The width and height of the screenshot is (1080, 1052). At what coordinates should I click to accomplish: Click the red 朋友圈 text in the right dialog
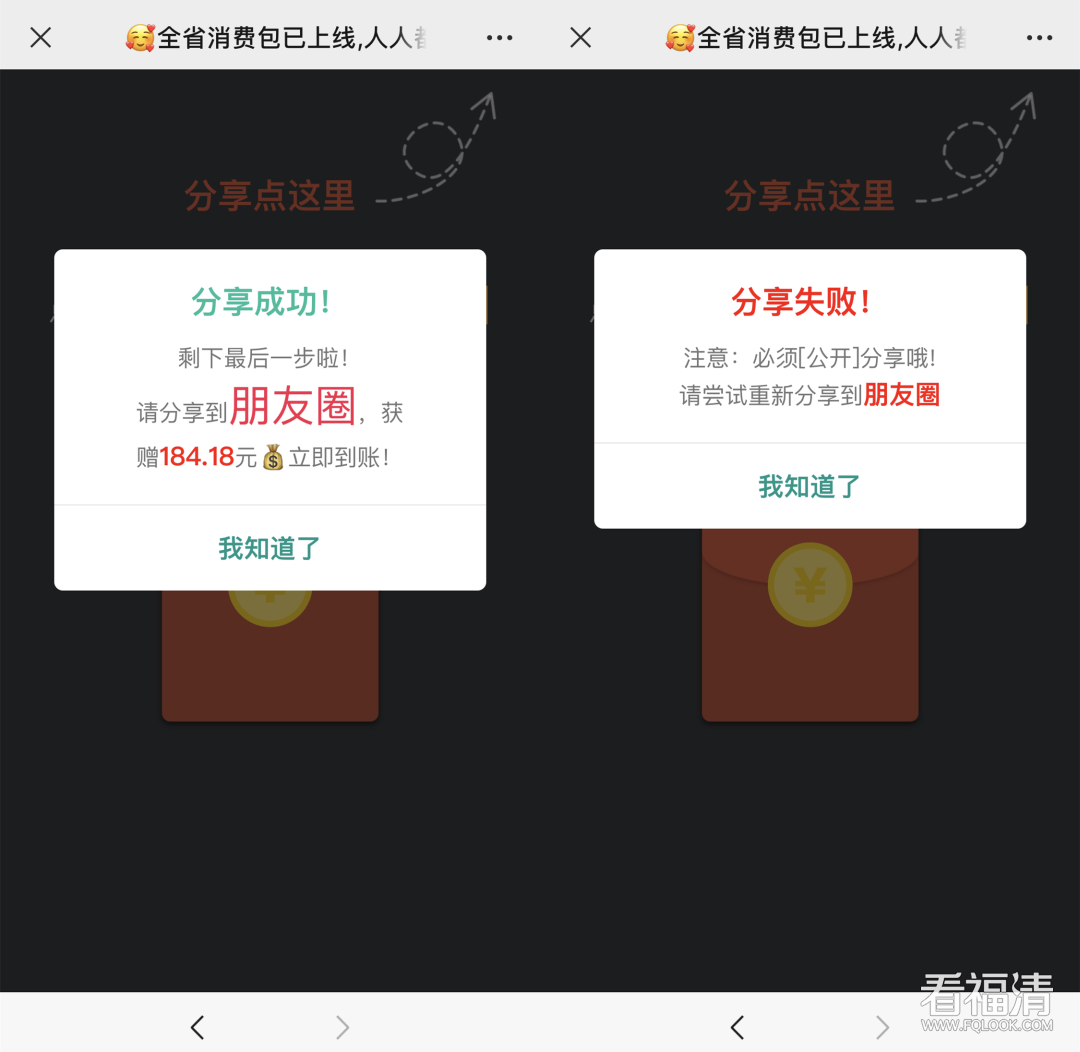pos(902,395)
